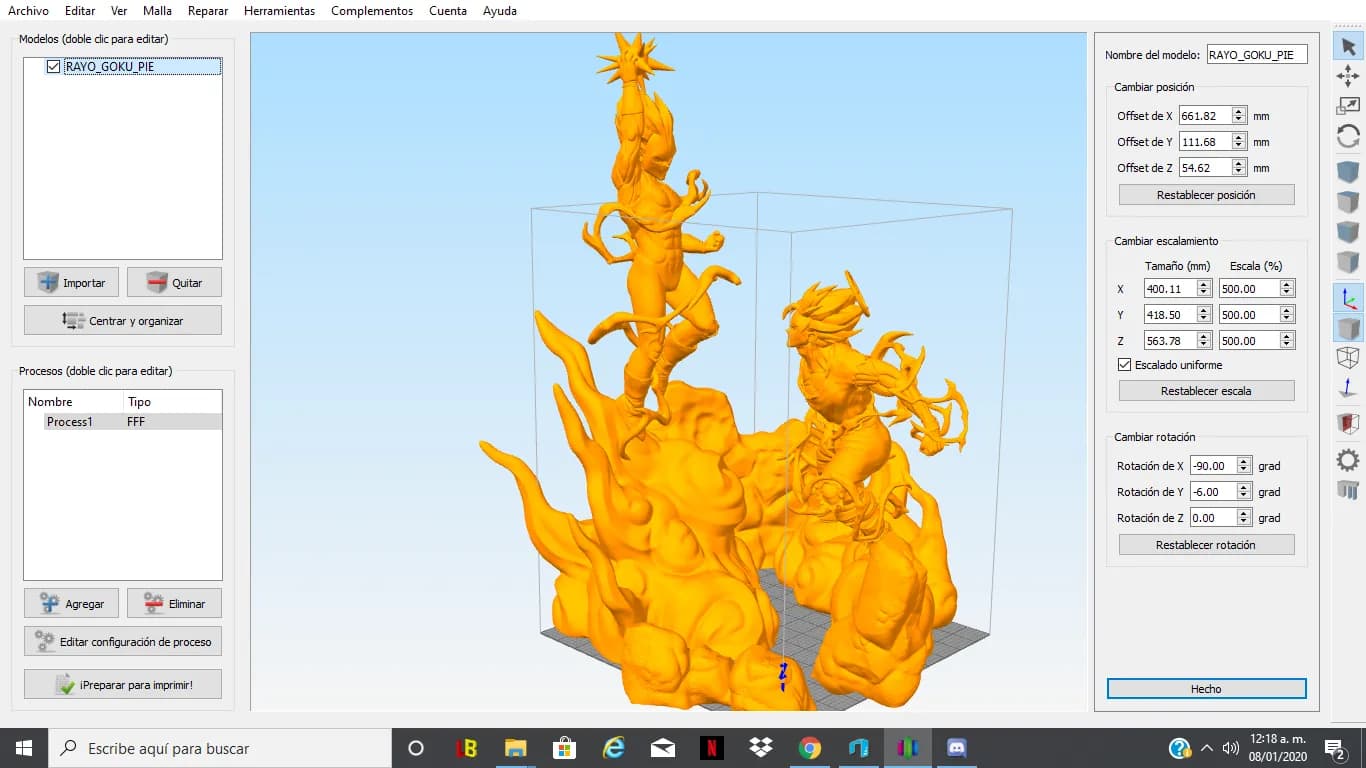Click the ¡Preparar para imprimir! button
Screen dimensions: 1366x768
coord(123,685)
